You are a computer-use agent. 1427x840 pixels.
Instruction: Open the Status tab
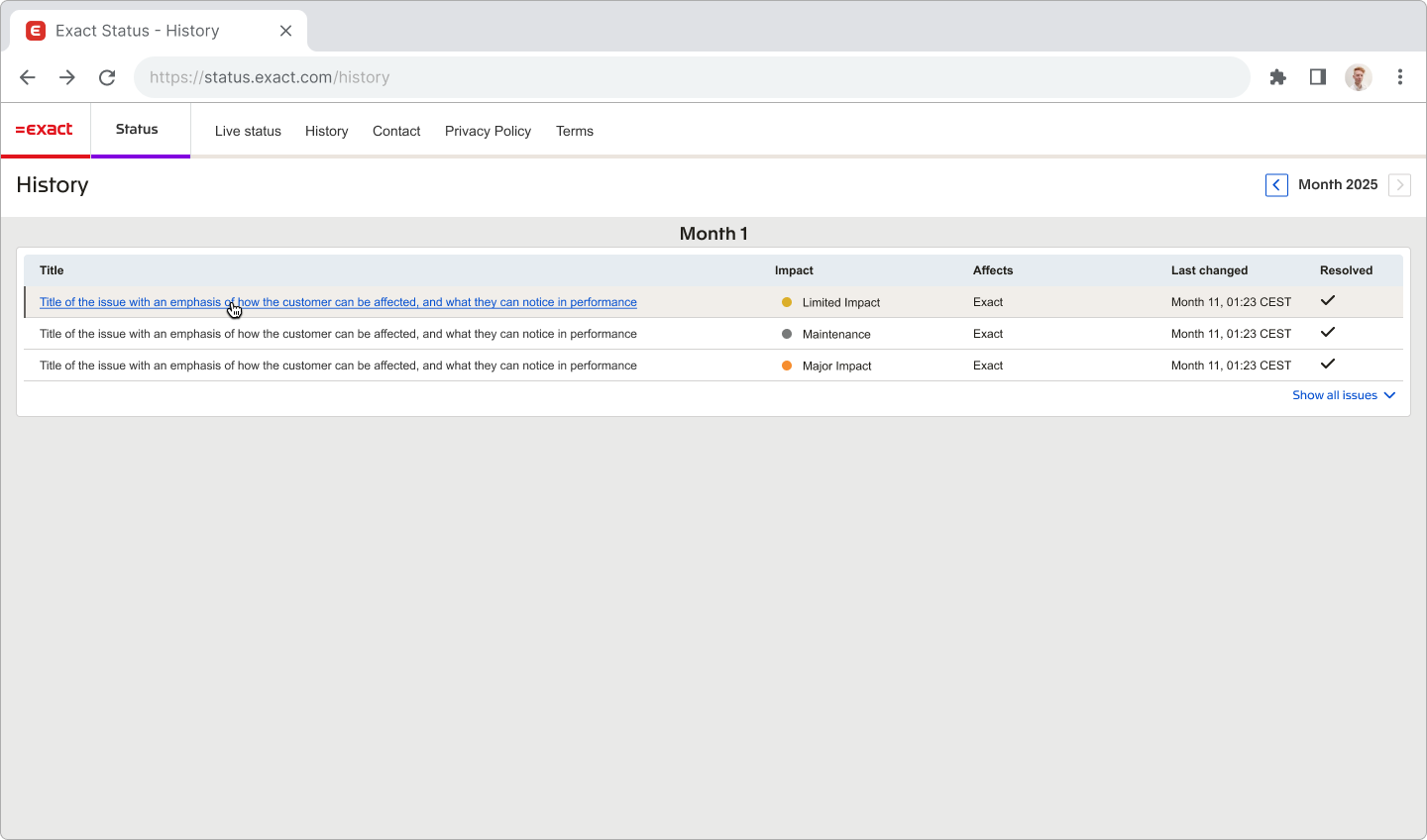[137, 130]
